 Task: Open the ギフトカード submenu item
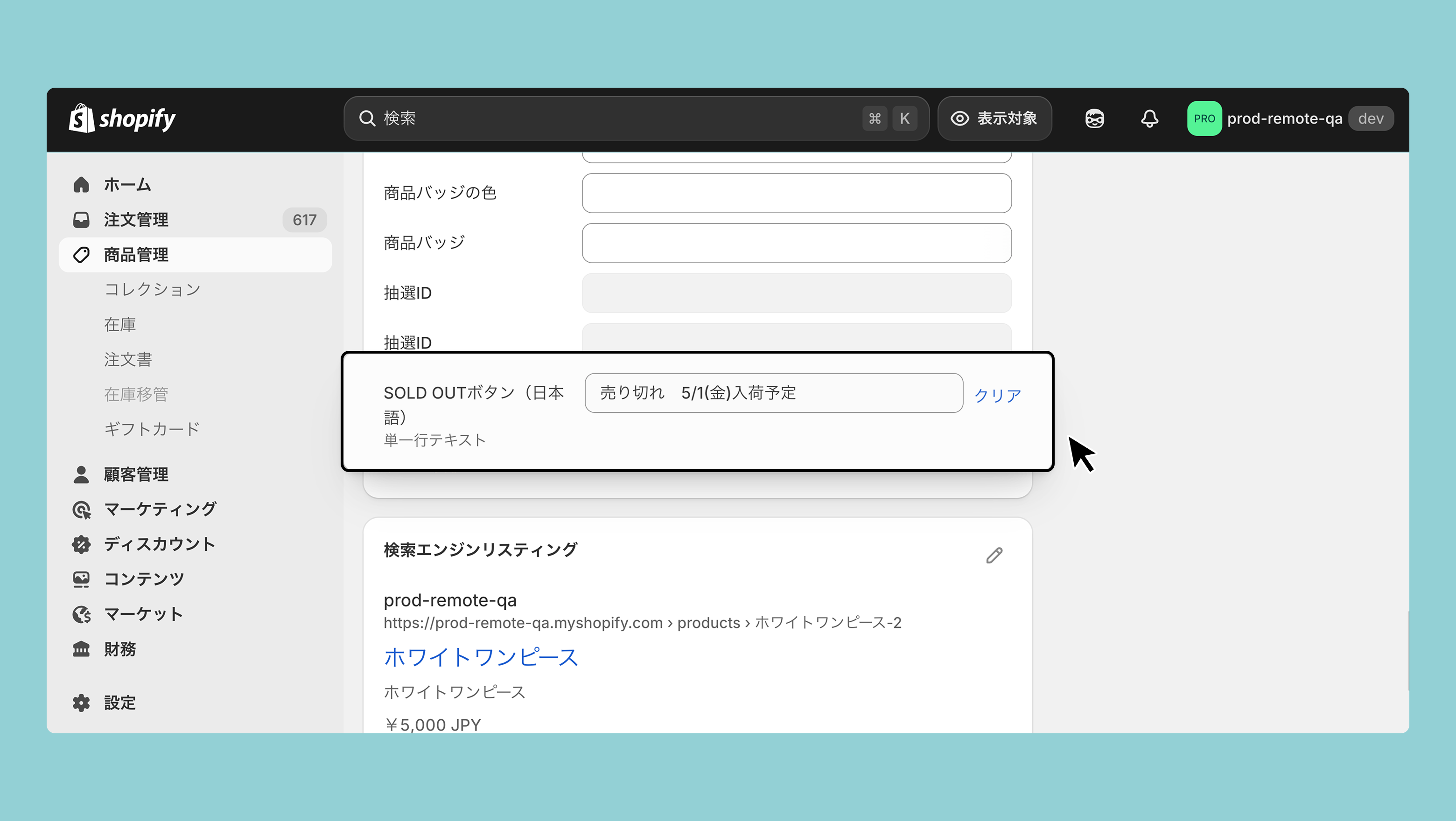click(152, 430)
